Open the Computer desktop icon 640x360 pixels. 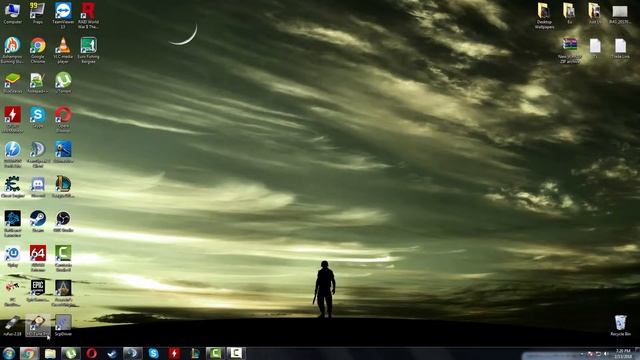(x=12, y=13)
